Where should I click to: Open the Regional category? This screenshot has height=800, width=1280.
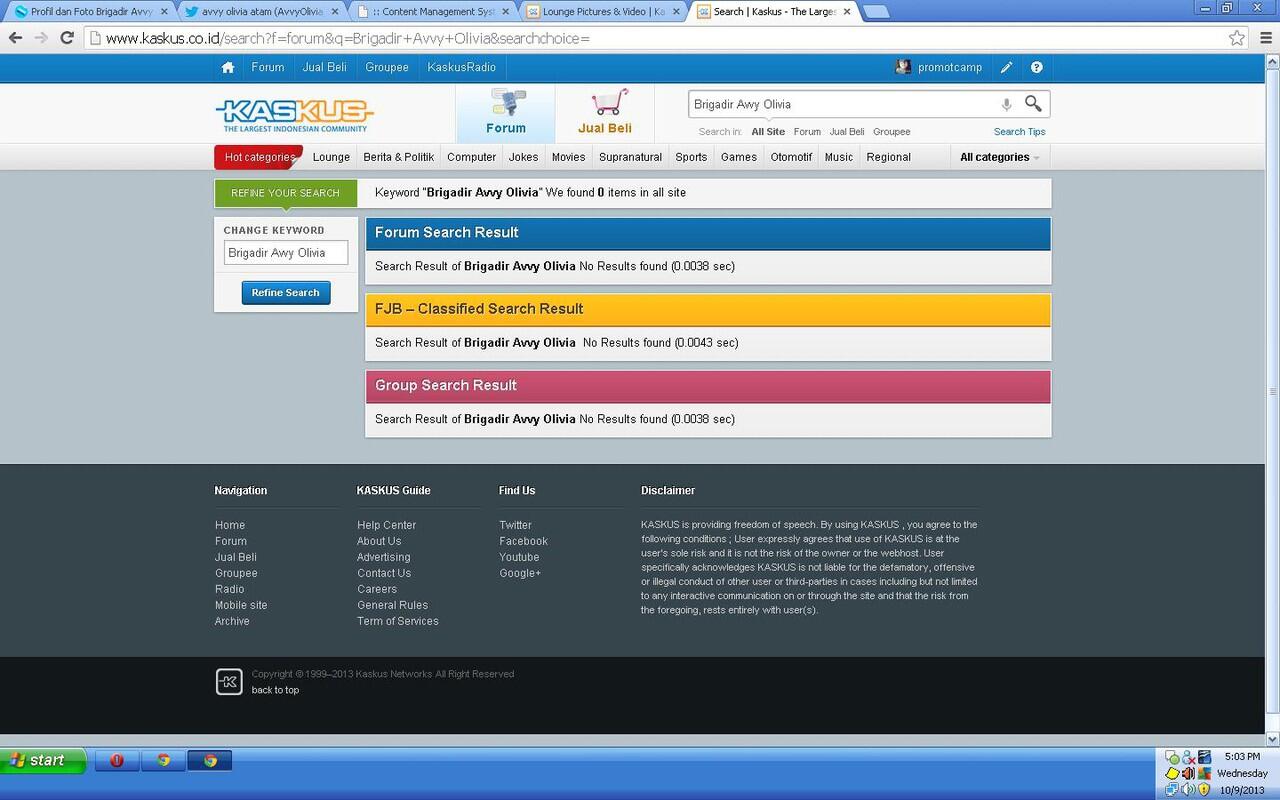889,157
